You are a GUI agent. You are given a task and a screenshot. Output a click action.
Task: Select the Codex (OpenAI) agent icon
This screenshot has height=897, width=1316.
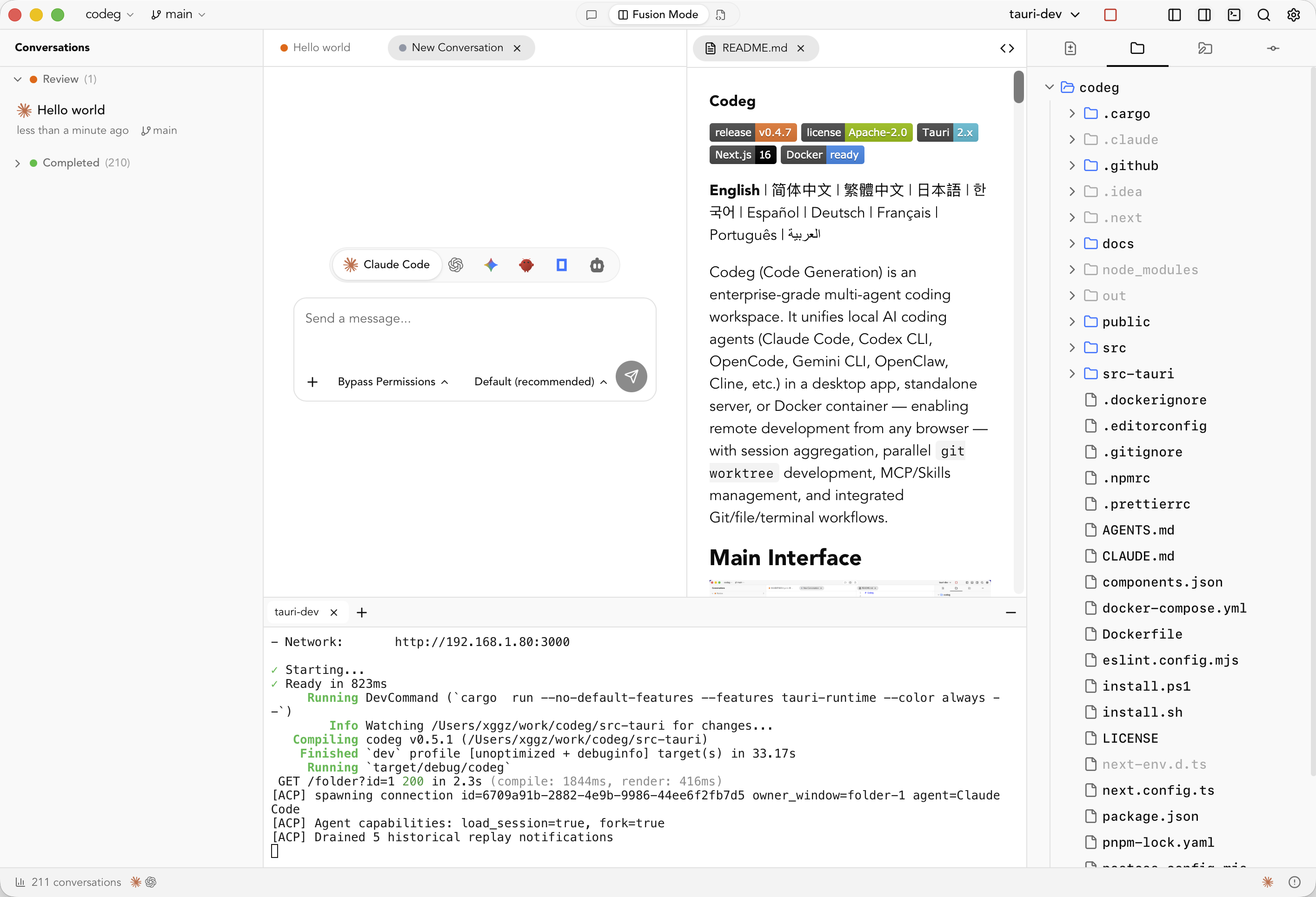click(x=456, y=265)
